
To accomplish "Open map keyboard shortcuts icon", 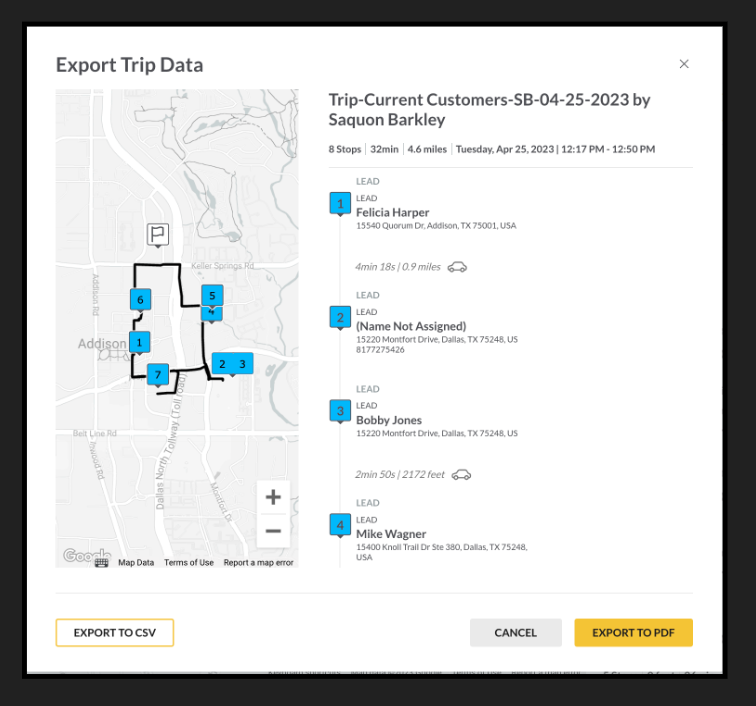I will tap(101, 563).
